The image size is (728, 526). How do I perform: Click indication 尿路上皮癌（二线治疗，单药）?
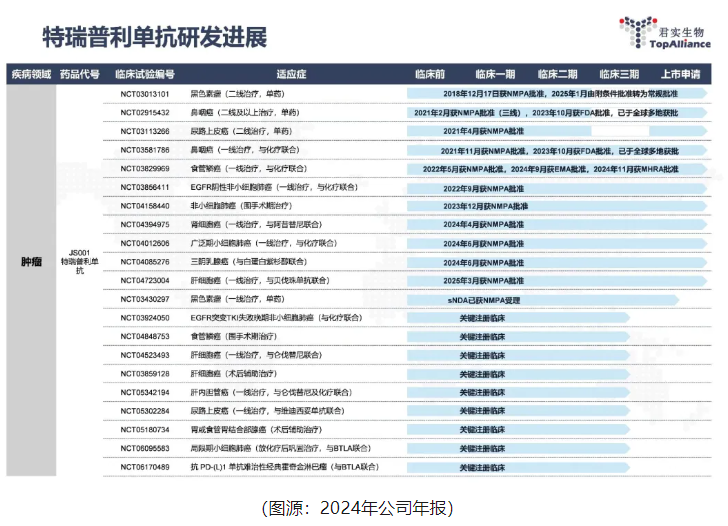[x=241, y=131]
